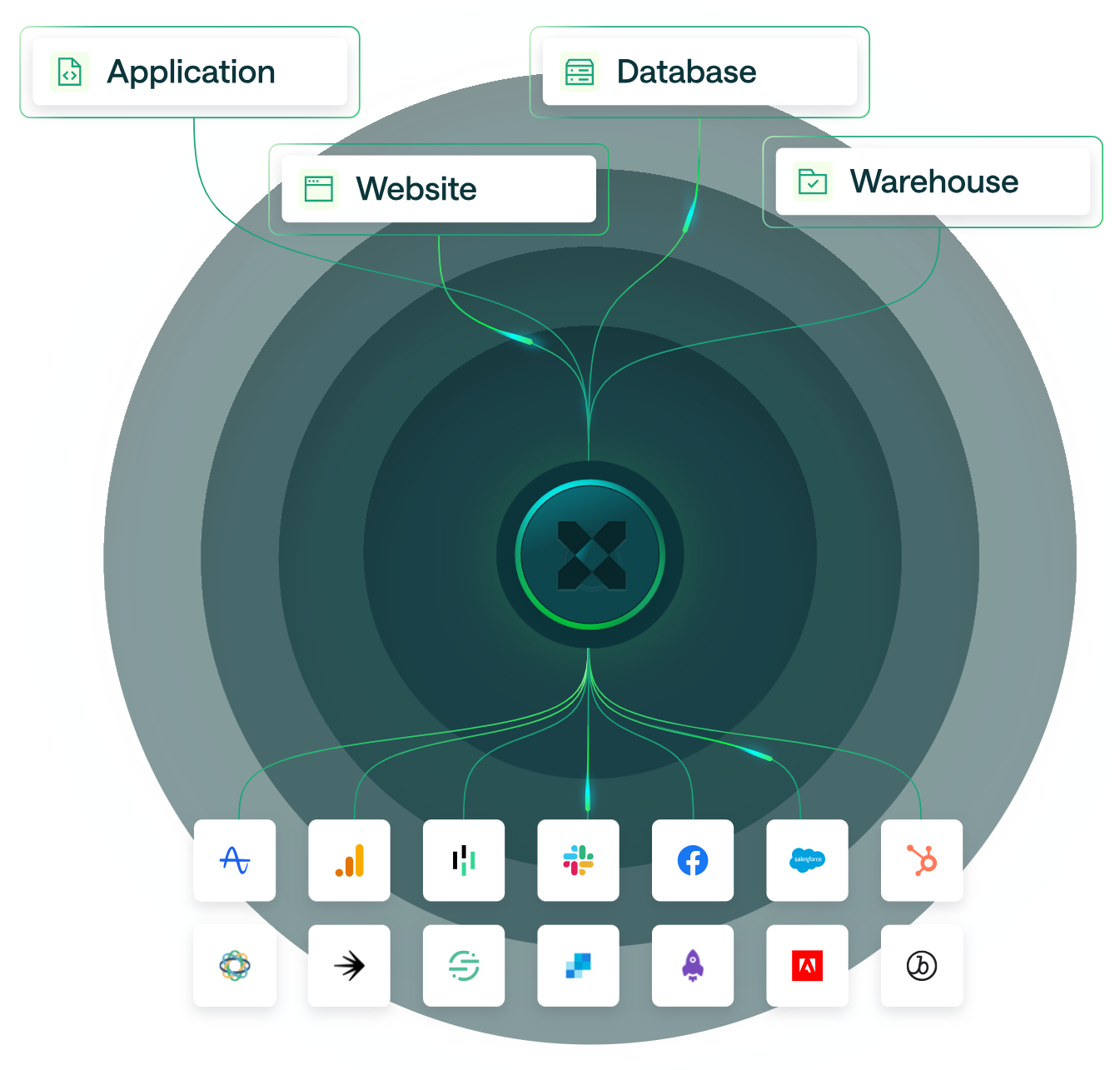Select the black arrow logo tile
The image size is (1120, 1070).
click(349, 966)
